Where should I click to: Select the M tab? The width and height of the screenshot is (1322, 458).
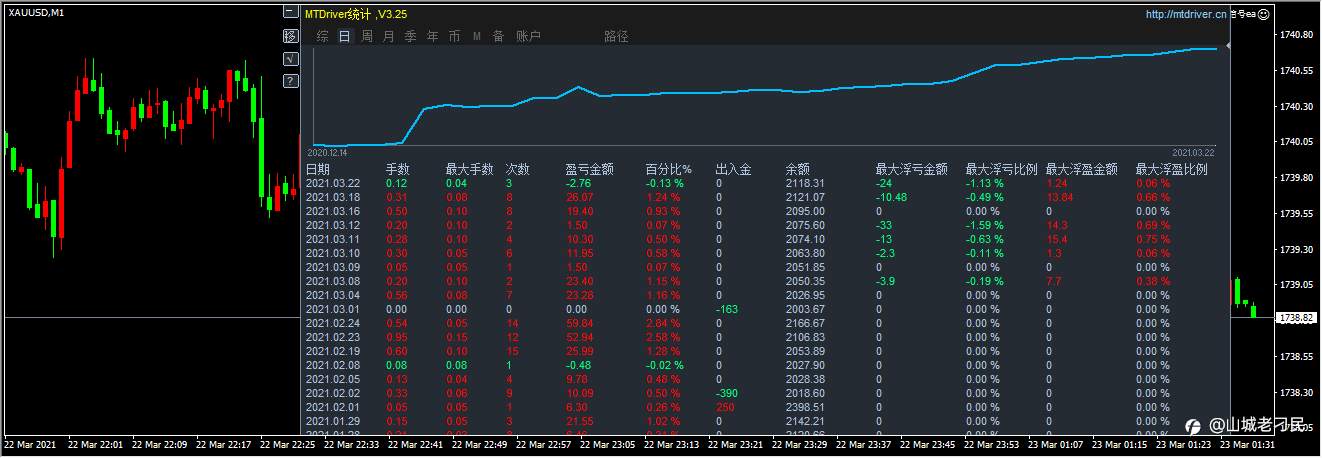tap(476, 36)
